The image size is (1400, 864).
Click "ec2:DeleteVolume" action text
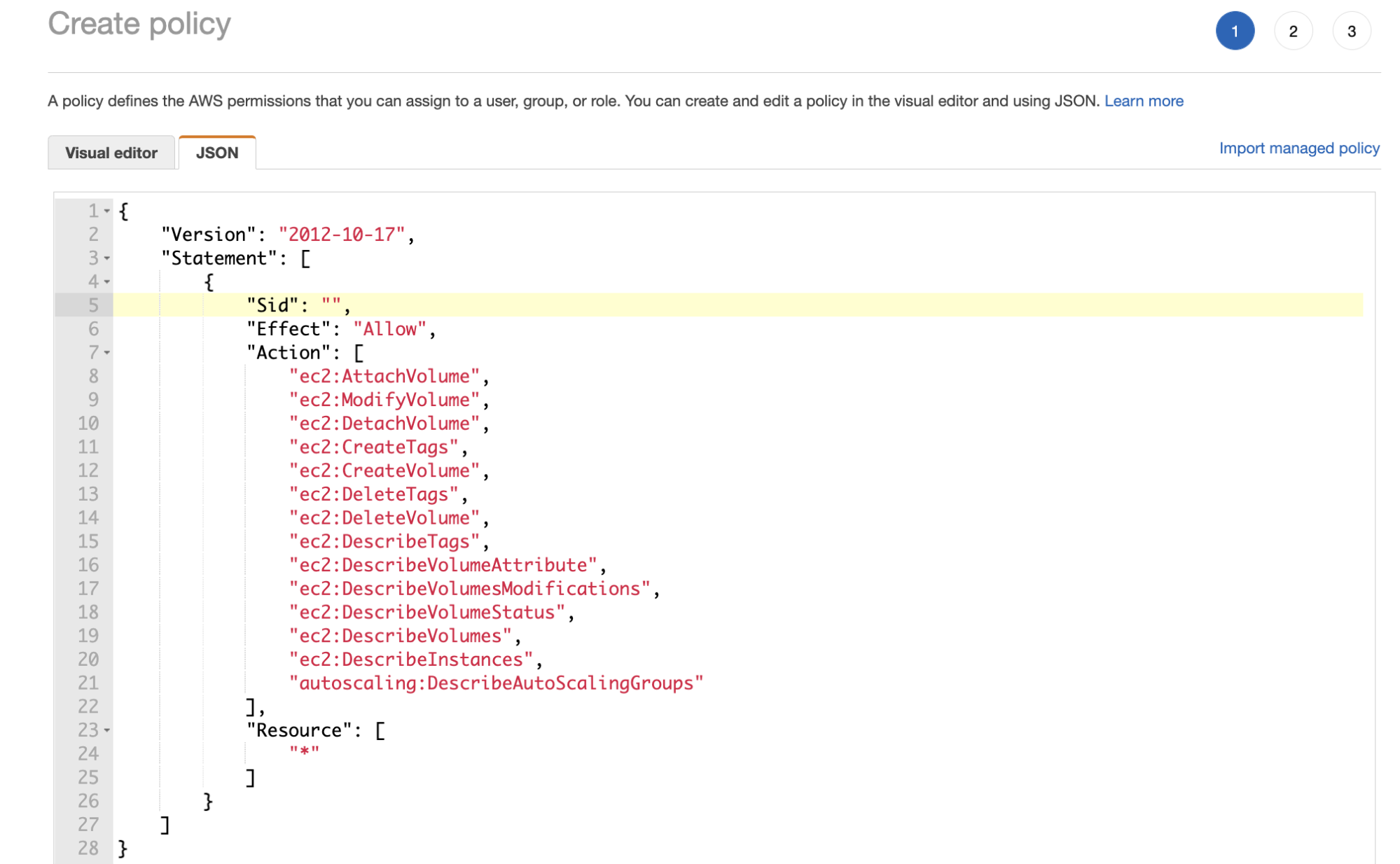384,518
